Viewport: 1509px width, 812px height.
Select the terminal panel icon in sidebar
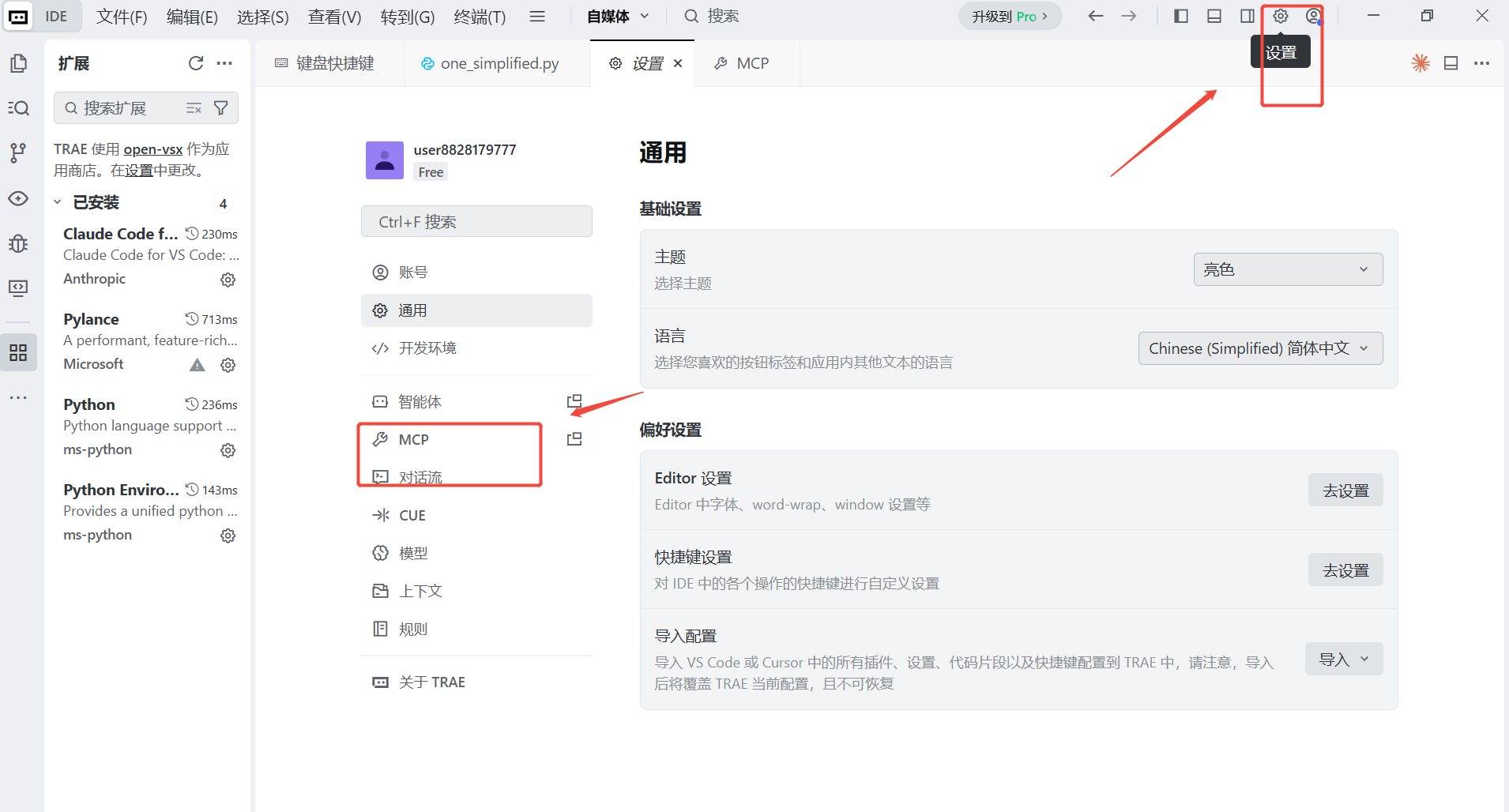(x=18, y=288)
